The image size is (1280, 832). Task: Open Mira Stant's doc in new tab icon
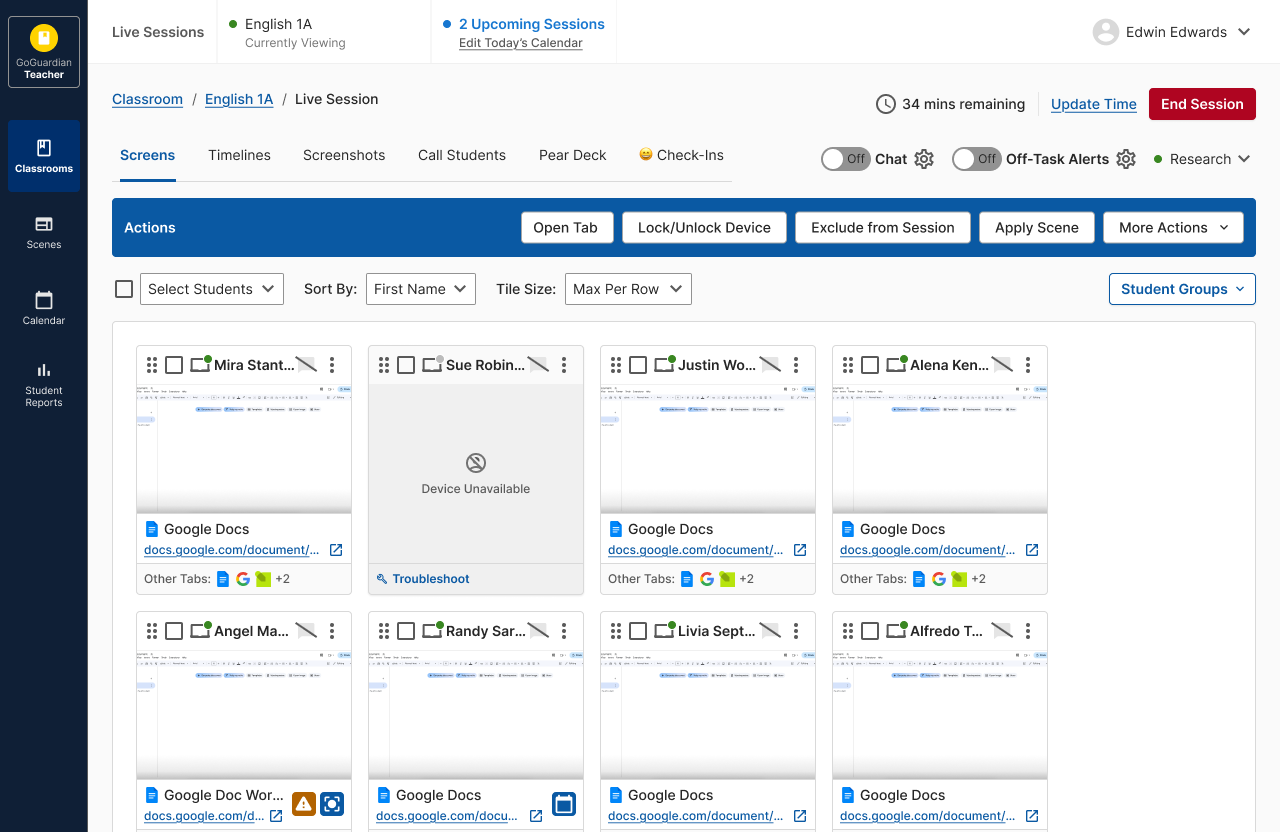point(336,550)
